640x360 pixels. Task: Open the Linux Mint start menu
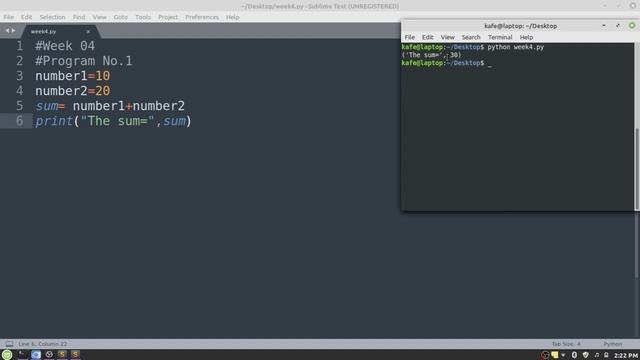[x=7, y=355]
